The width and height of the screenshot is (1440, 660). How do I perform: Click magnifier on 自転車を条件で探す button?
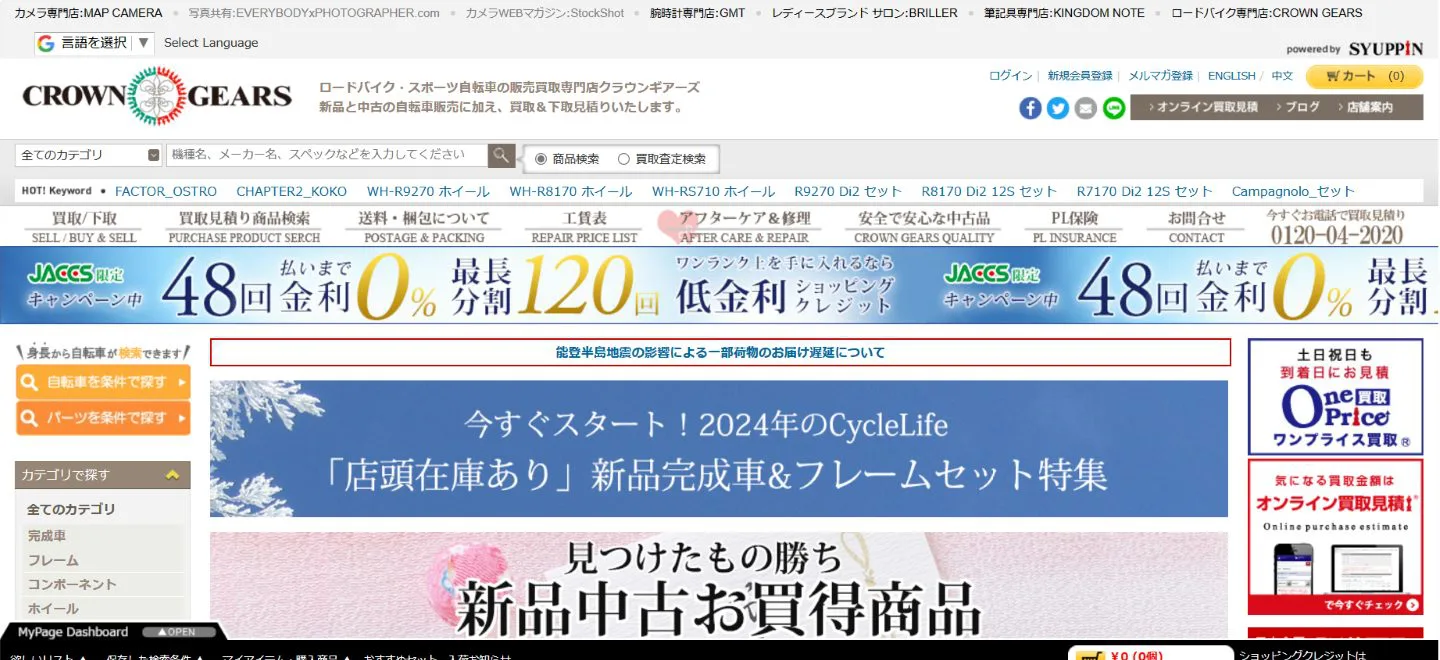click(x=30, y=382)
